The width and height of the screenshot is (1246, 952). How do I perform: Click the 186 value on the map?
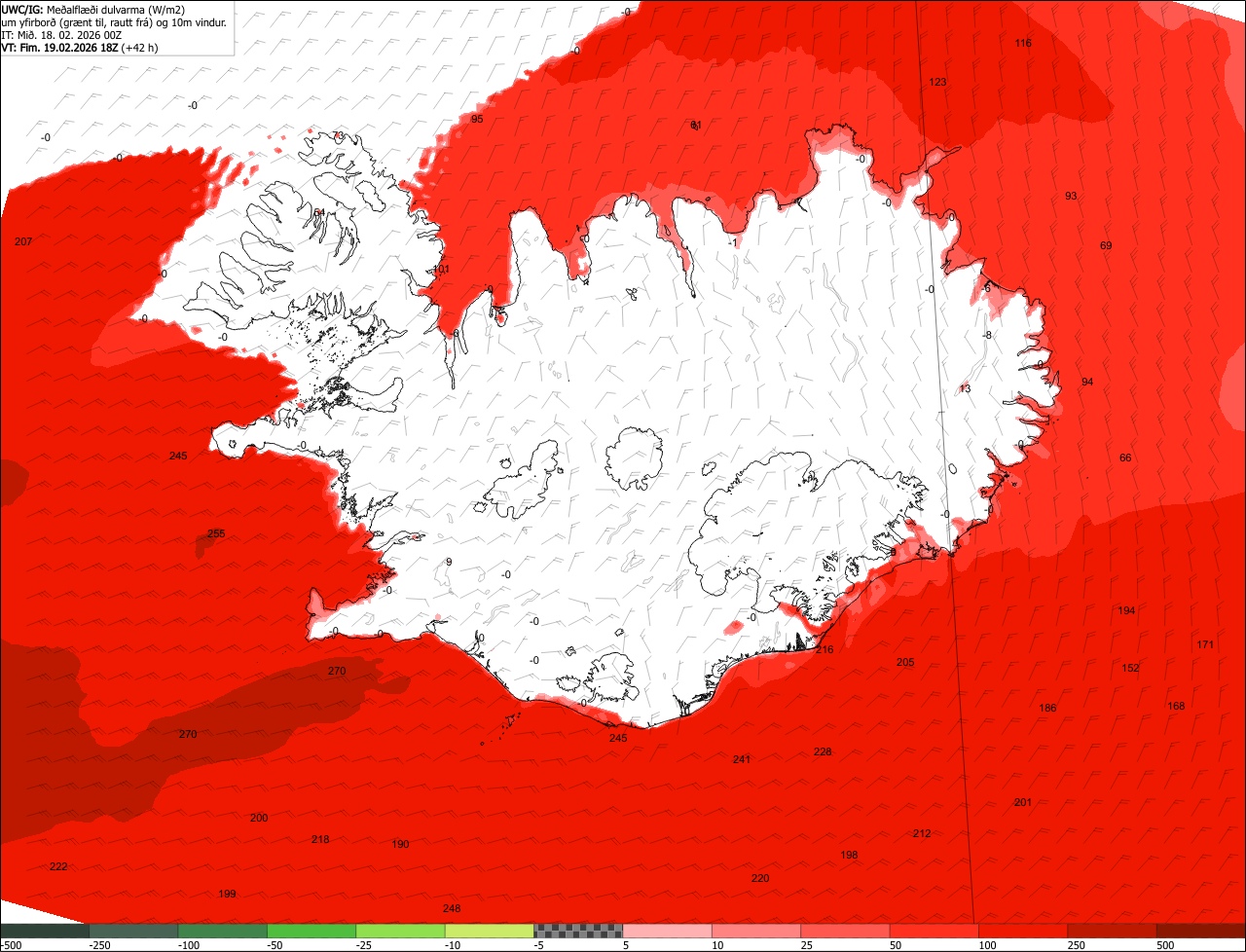coord(1047,708)
